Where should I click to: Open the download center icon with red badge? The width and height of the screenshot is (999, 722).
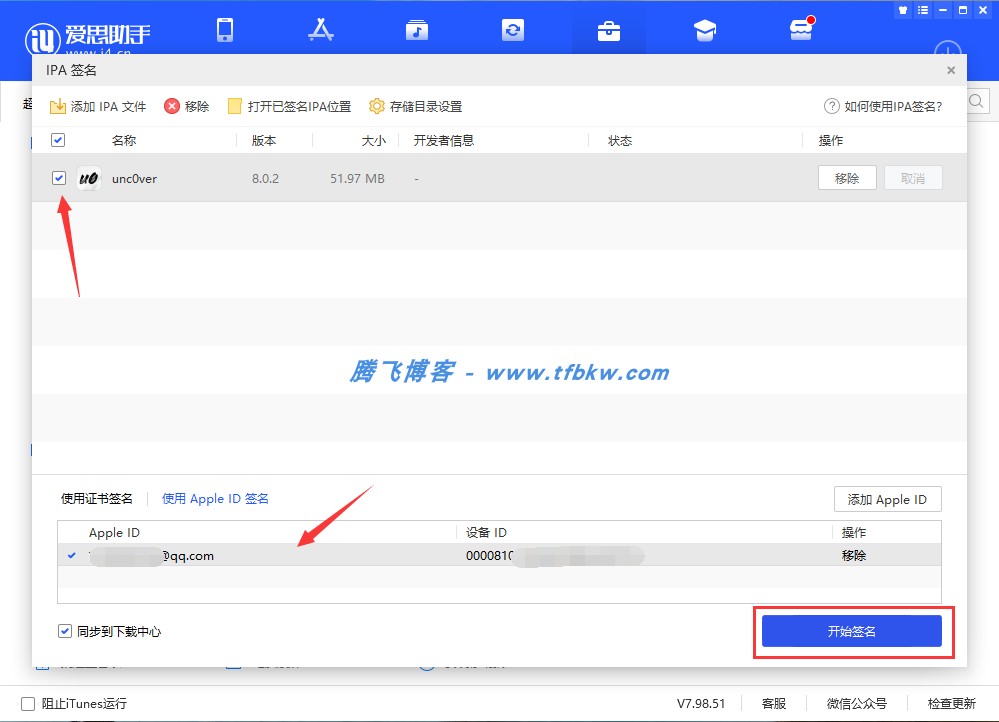tap(800, 30)
